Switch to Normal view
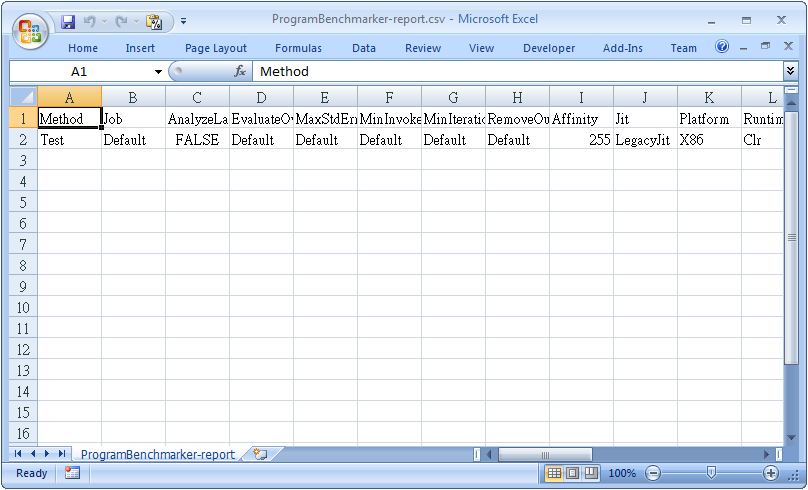This screenshot has height=490, width=808. (x=554, y=473)
